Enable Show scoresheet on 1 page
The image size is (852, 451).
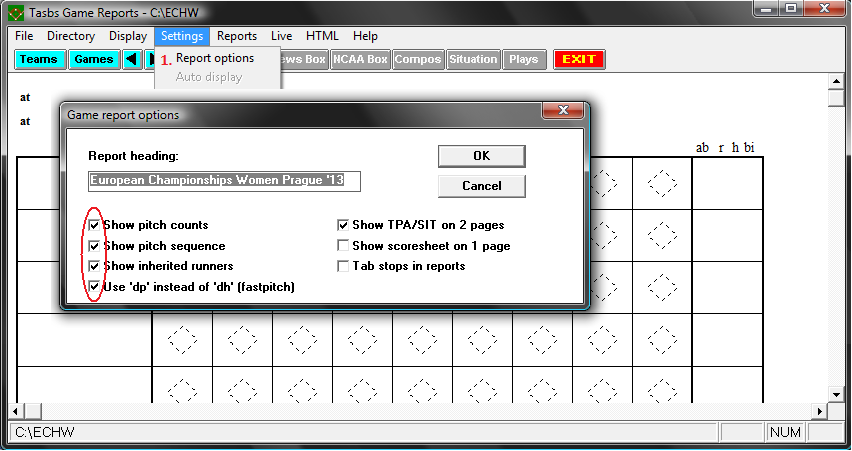click(x=343, y=246)
